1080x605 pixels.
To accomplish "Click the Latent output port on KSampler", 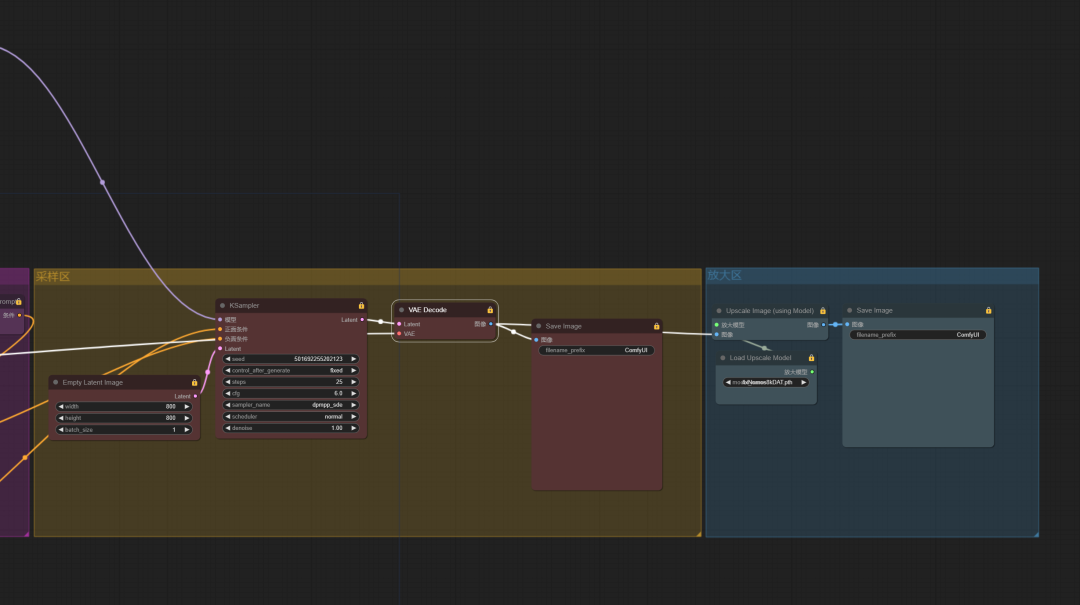I will [362, 320].
